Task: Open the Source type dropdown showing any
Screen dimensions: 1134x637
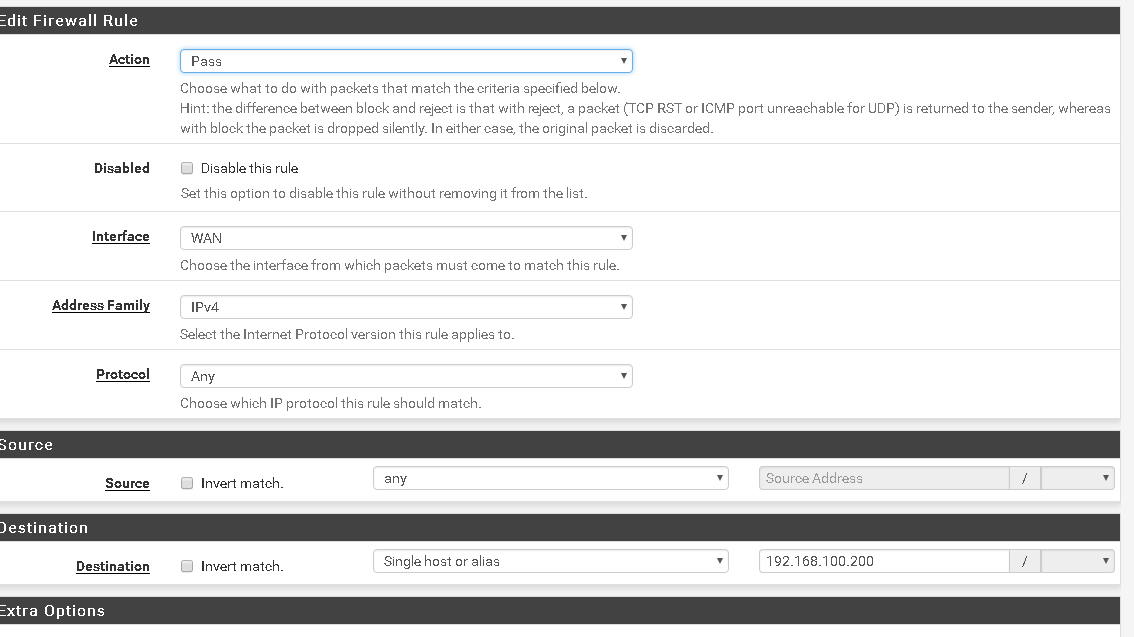Action: [x=550, y=478]
